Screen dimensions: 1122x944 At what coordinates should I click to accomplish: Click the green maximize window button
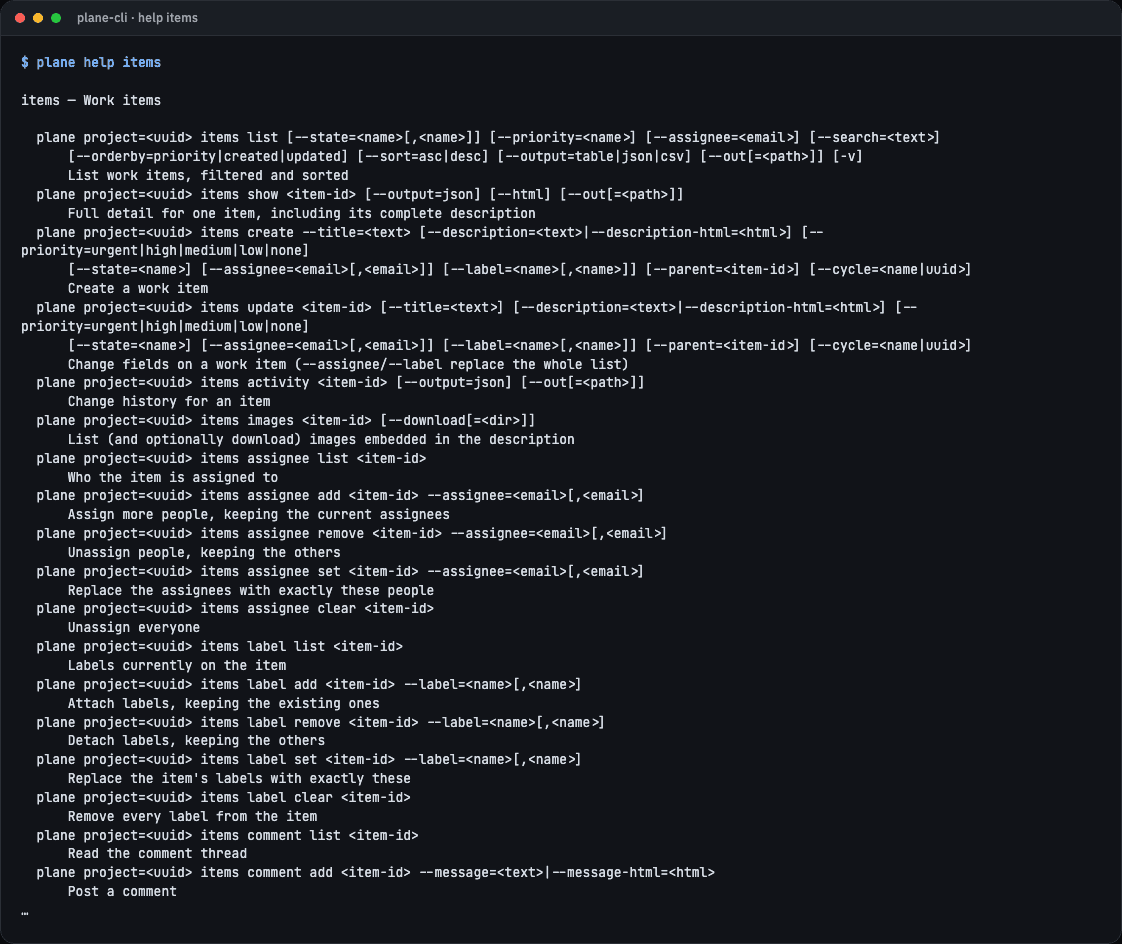(x=56, y=18)
